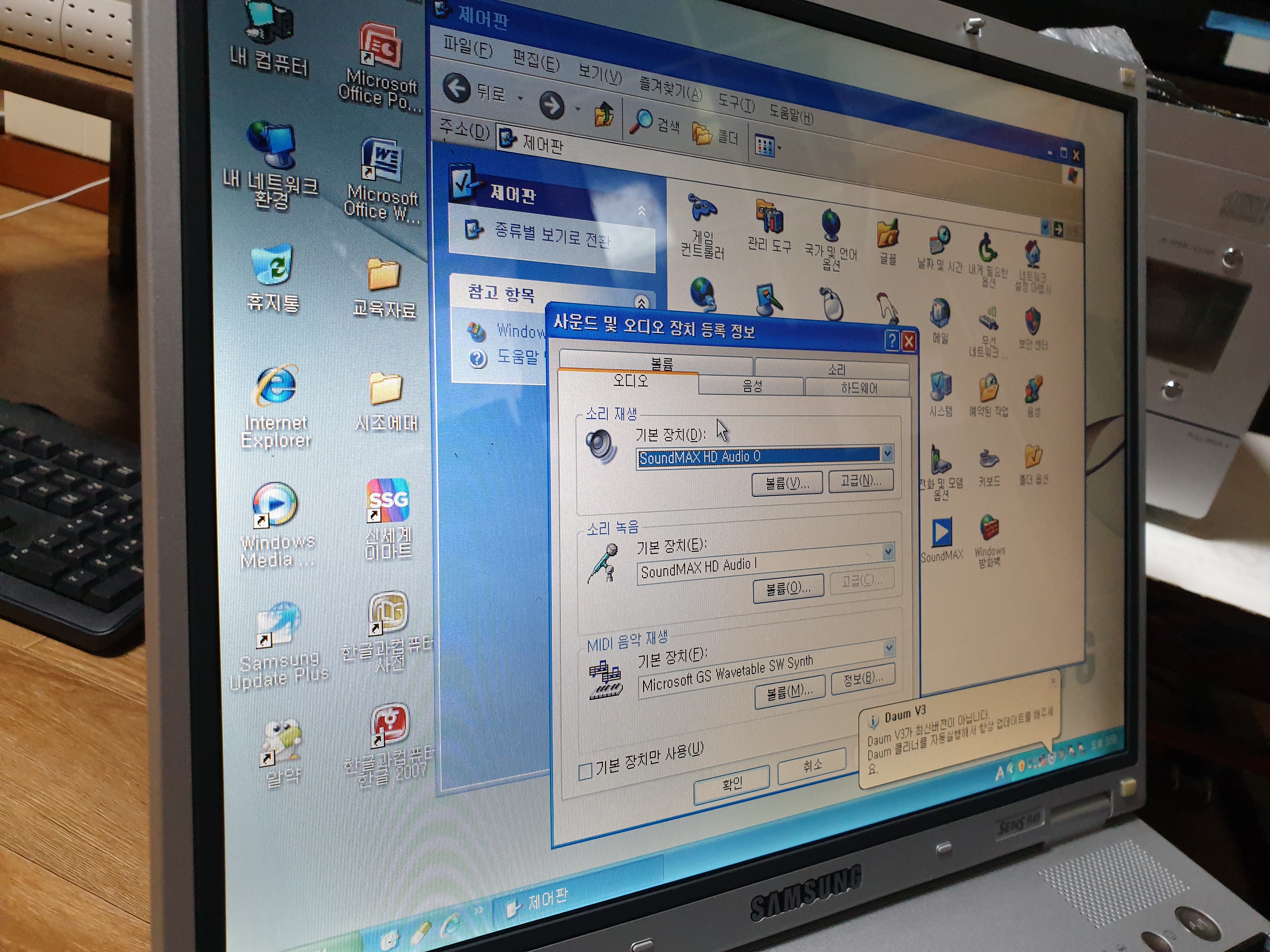Open the 소리 녹음 default device dropdown
1270x952 pixels.
pyautogui.click(x=888, y=552)
